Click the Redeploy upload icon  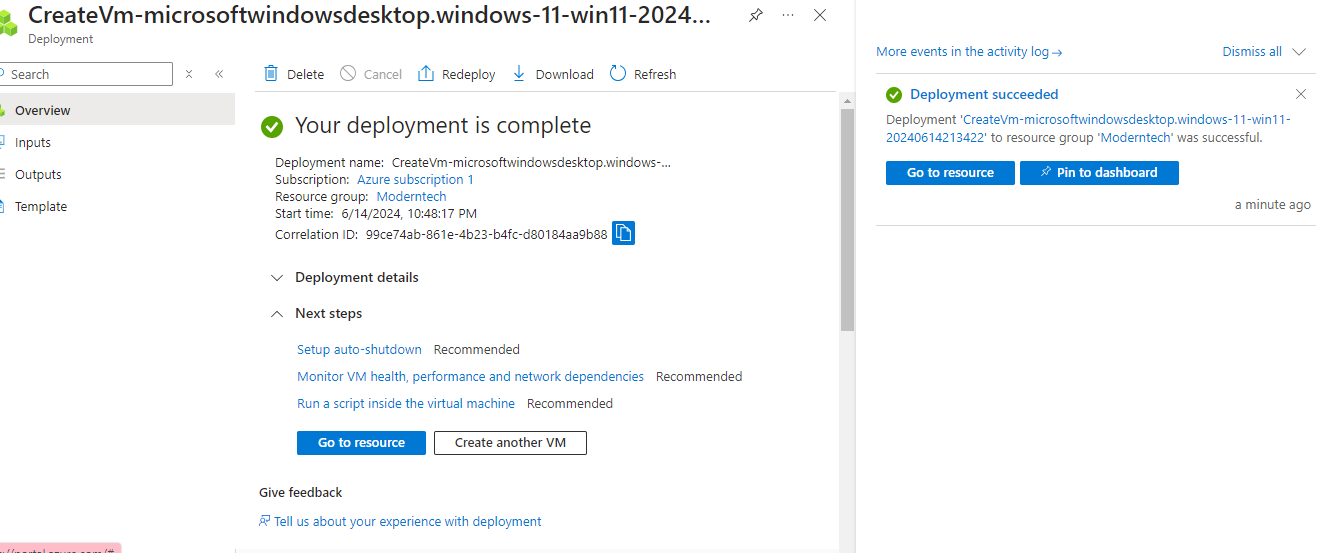(x=426, y=74)
